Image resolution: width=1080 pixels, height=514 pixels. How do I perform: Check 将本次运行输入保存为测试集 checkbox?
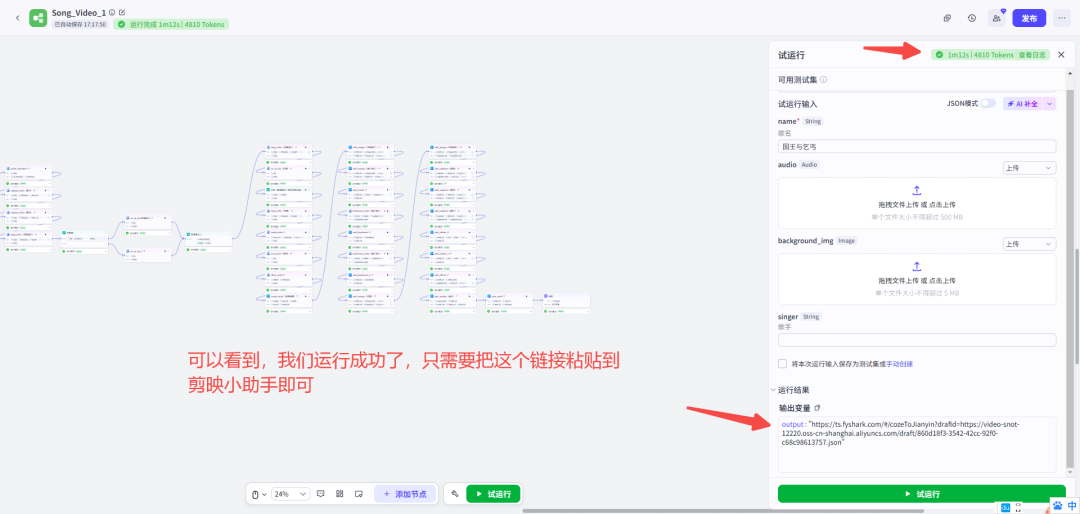(x=782, y=363)
